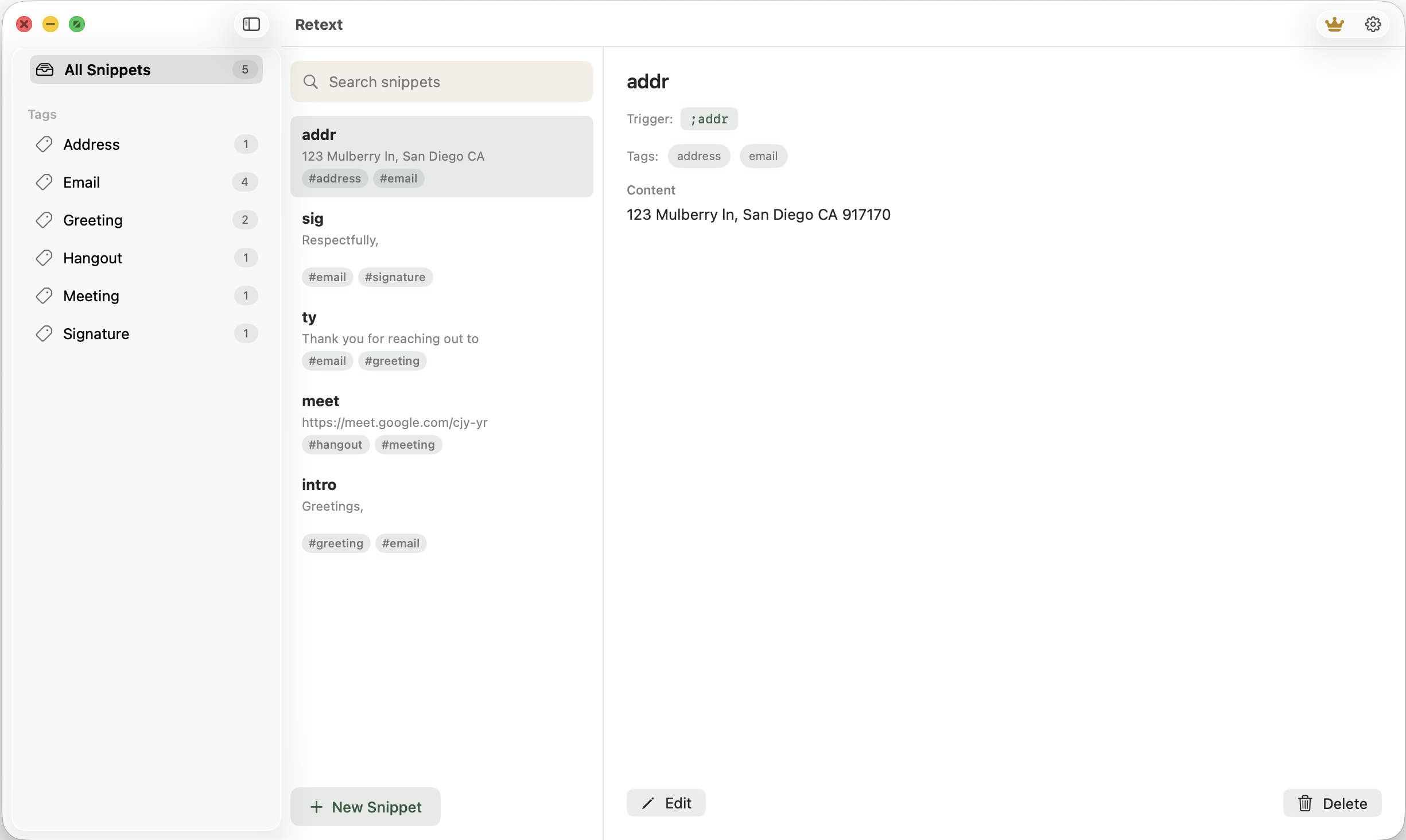The image size is (1406, 840).
Task: Filter by Hangout tag
Action: pos(146,258)
